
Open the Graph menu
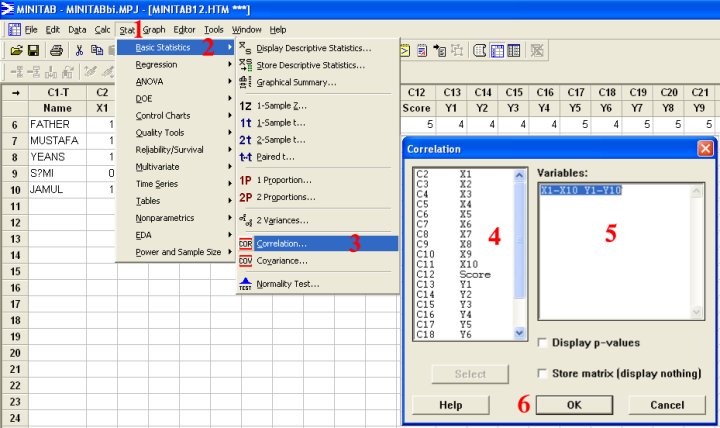(x=154, y=30)
